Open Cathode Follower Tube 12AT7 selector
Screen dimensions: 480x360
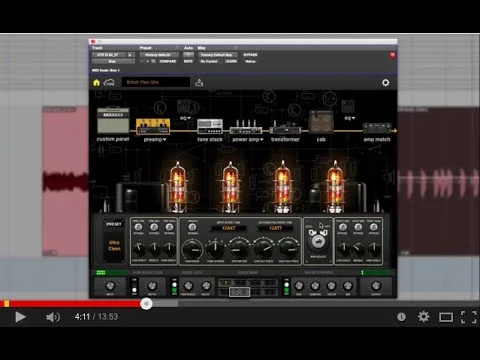275,228
